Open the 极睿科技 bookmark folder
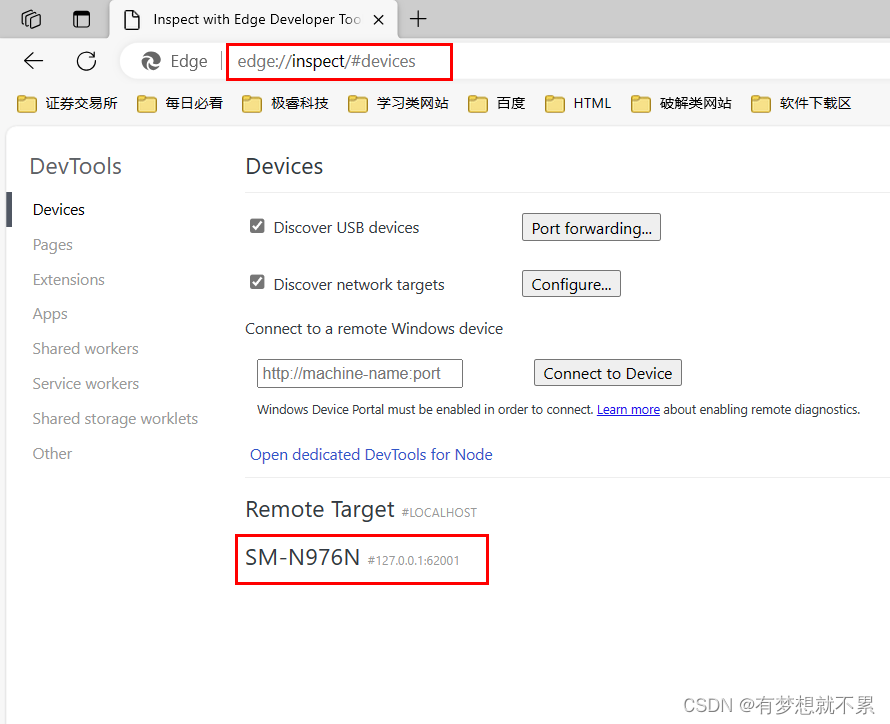890x724 pixels. (x=285, y=103)
